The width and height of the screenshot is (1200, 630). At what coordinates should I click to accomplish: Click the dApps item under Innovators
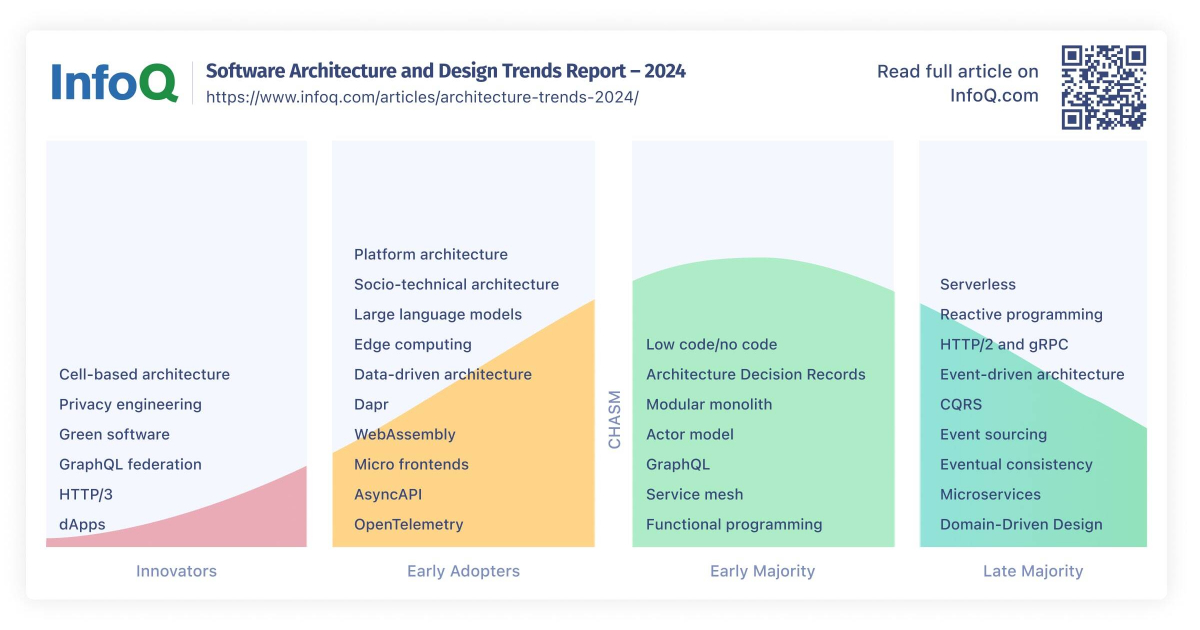point(82,524)
